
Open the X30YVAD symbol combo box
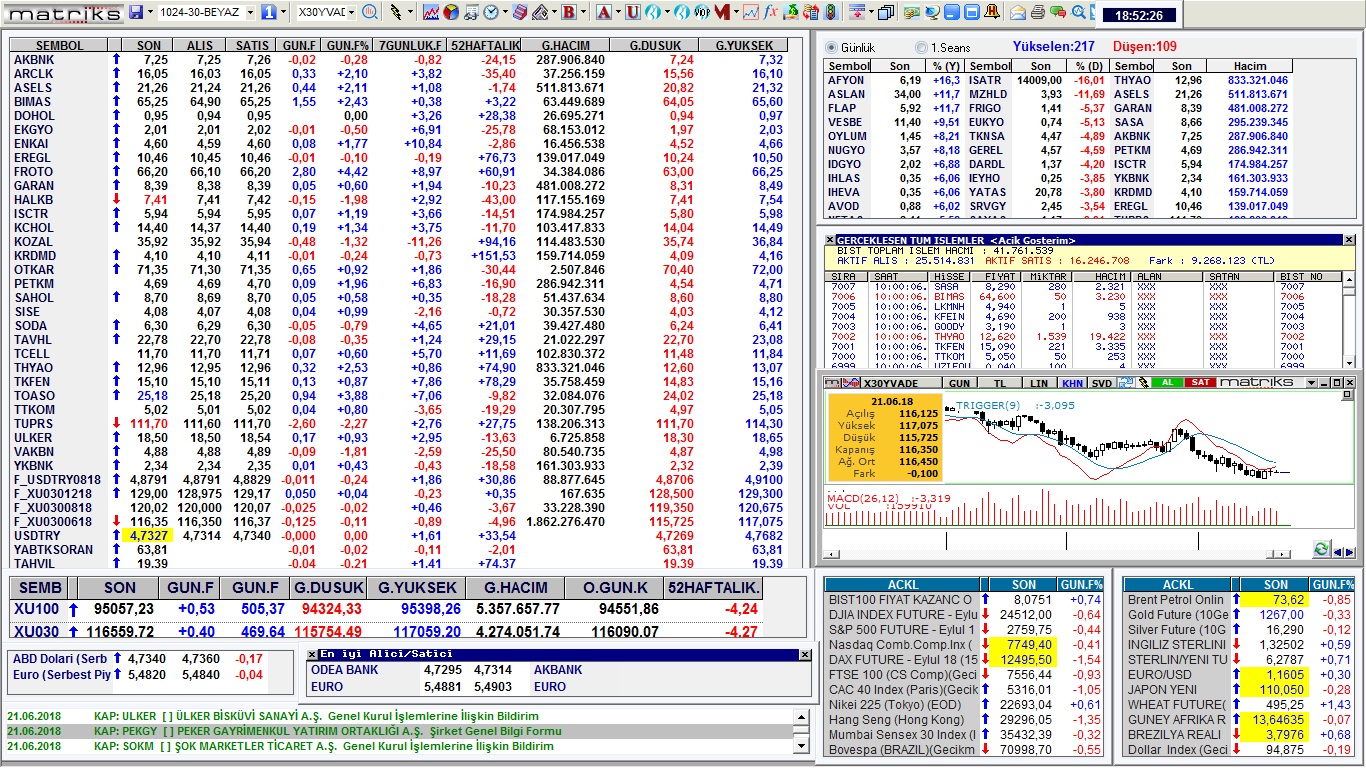point(327,12)
